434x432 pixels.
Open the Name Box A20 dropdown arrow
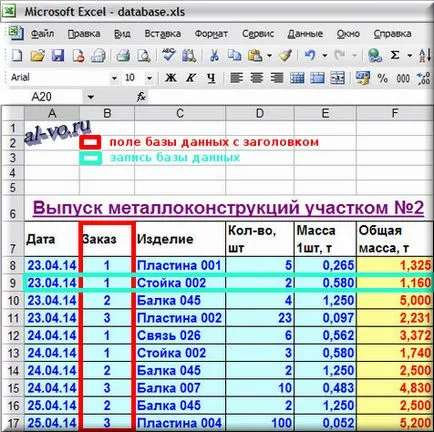(x=90, y=97)
